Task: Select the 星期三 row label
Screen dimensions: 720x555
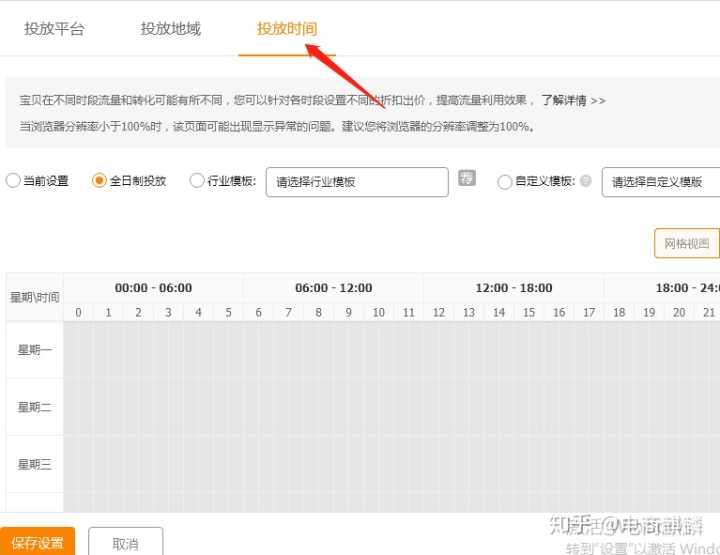Action: 35,465
